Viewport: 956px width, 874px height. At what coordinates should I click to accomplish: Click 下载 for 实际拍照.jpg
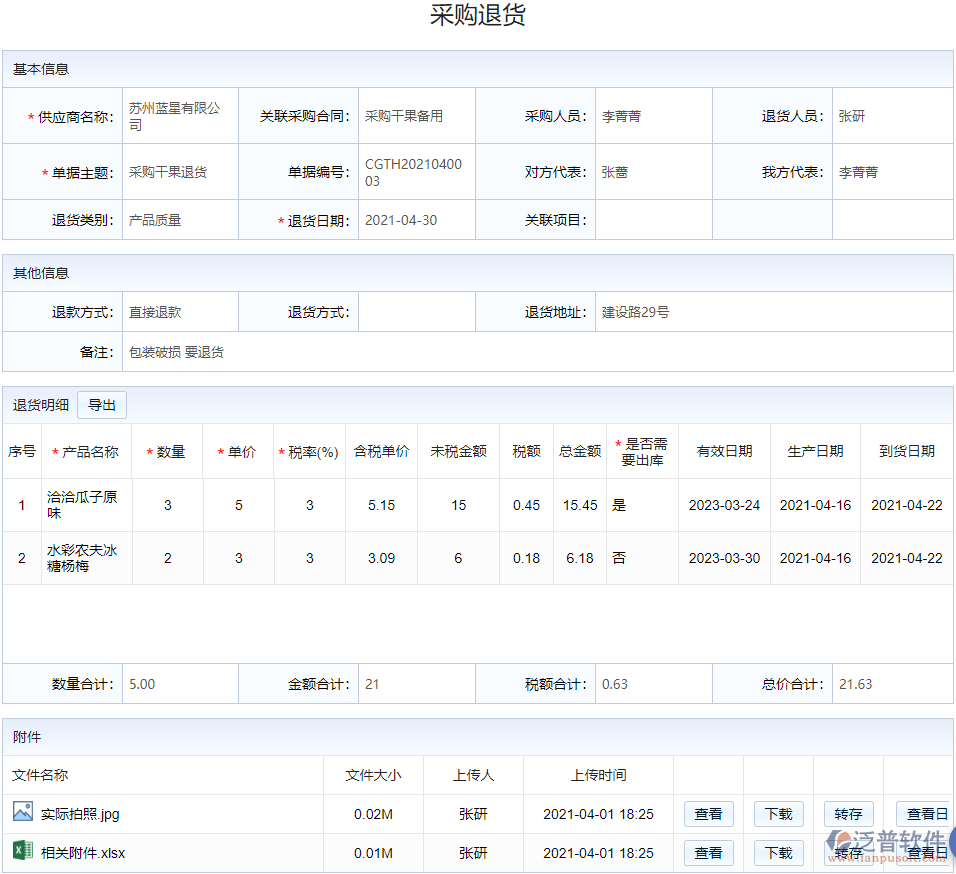pyautogui.click(x=778, y=813)
